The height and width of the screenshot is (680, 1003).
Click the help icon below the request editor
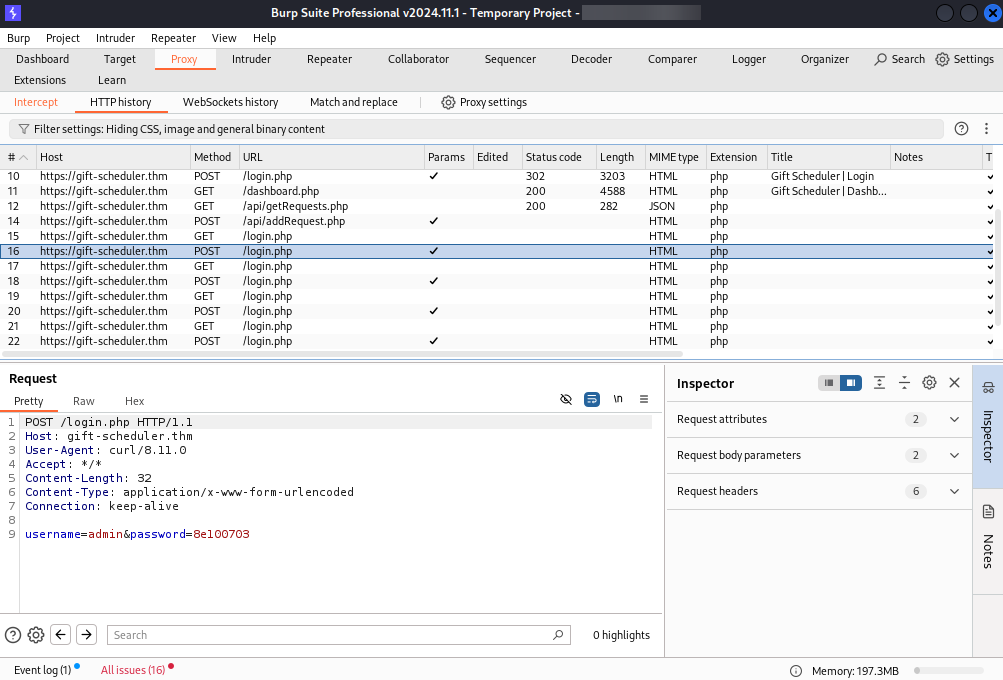(x=13, y=635)
